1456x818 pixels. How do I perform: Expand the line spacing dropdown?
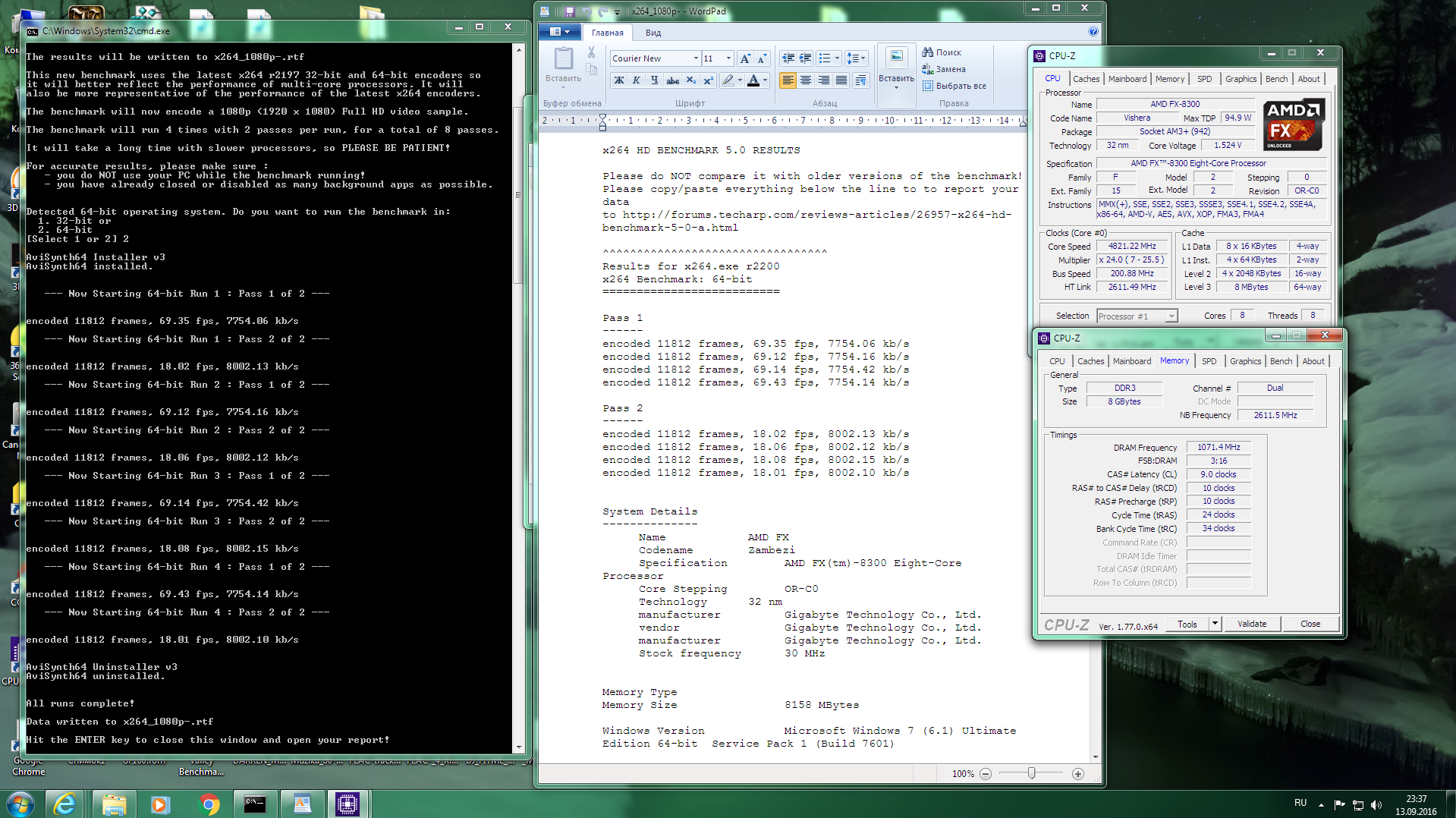pos(863,58)
